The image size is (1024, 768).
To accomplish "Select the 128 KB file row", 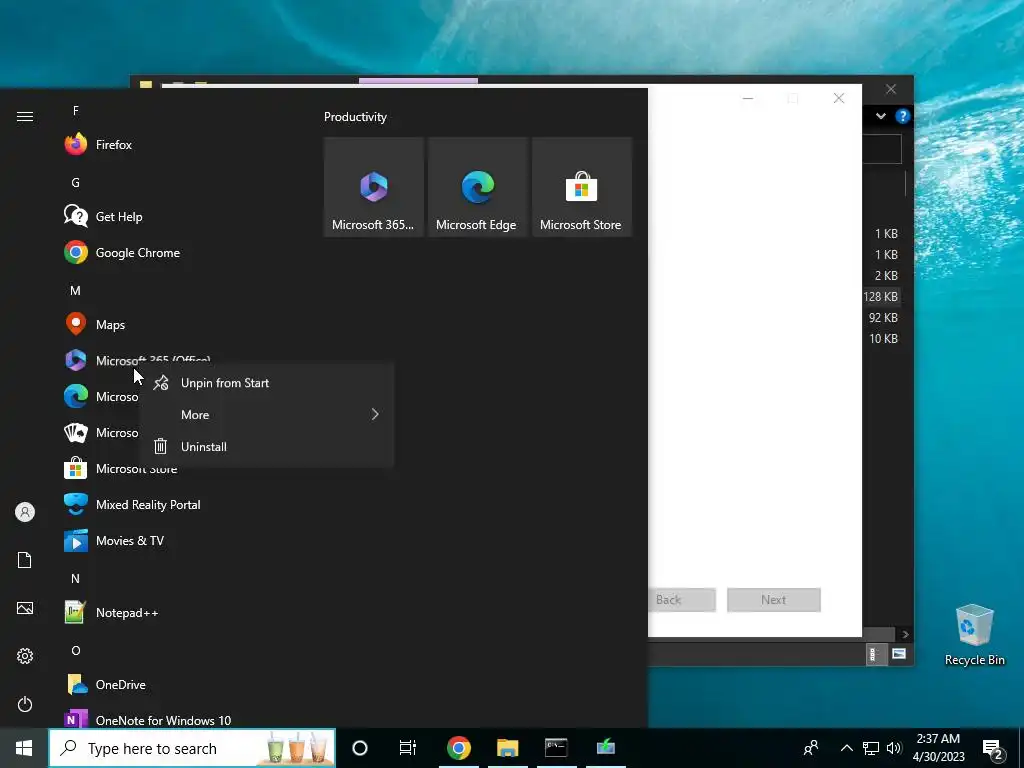I will [x=882, y=296].
